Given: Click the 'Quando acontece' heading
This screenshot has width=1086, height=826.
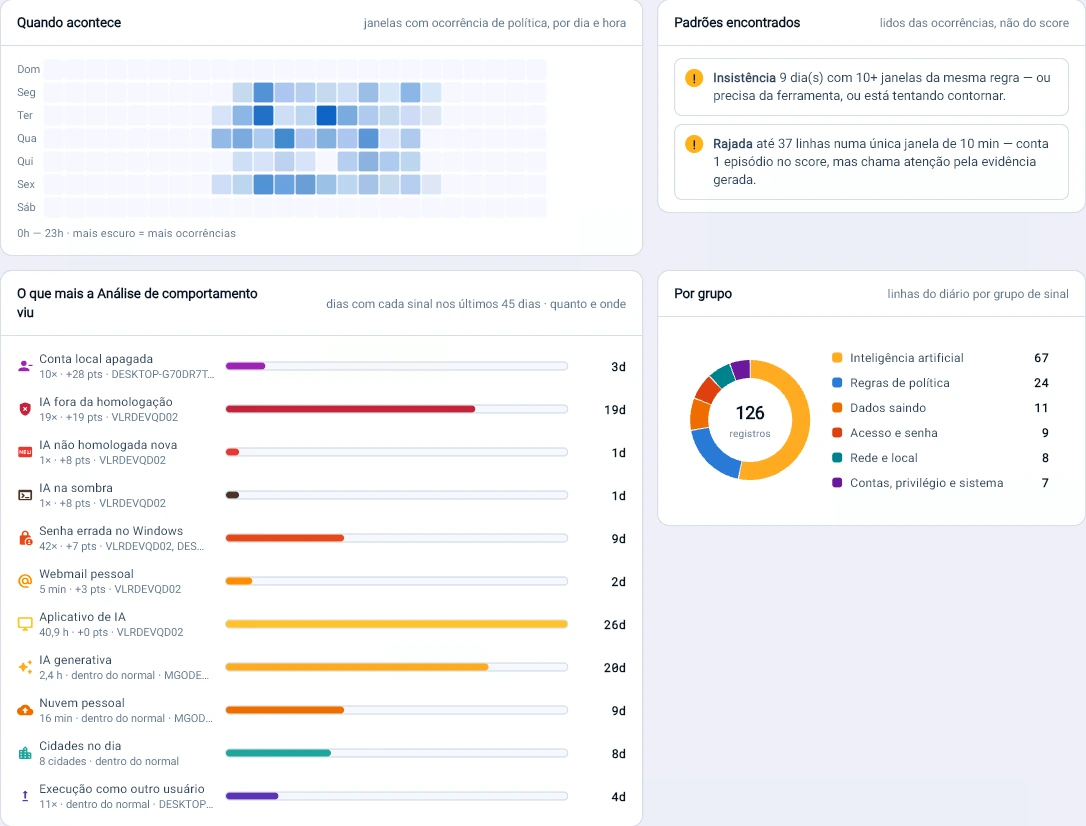Looking at the screenshot, I should [x=69, y=23].
